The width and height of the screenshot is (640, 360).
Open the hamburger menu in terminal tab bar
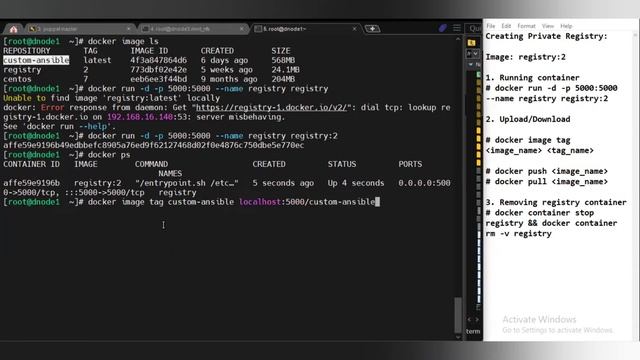coord(457,28)
